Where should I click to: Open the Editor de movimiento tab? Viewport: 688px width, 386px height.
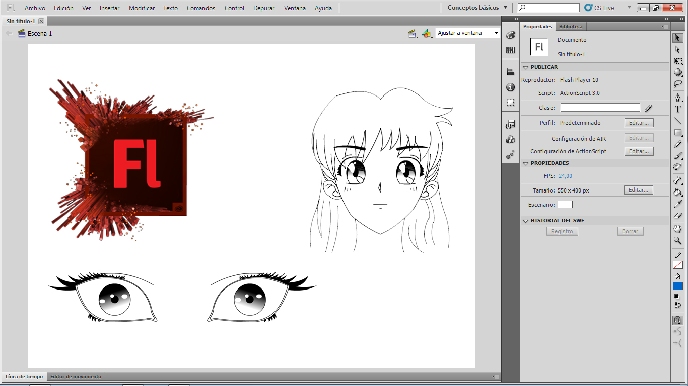(x=75, y=376)
